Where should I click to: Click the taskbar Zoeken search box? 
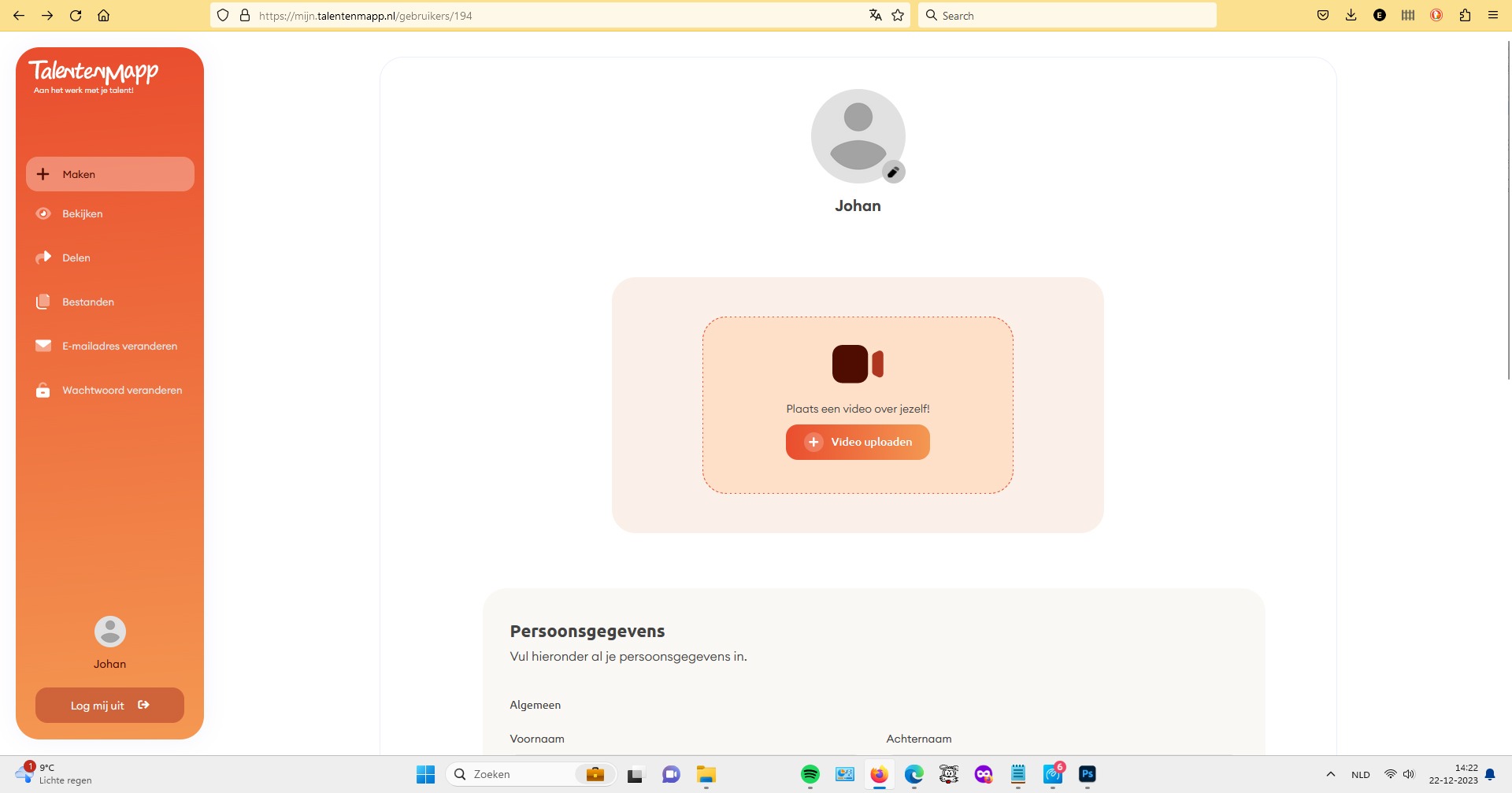532,774
